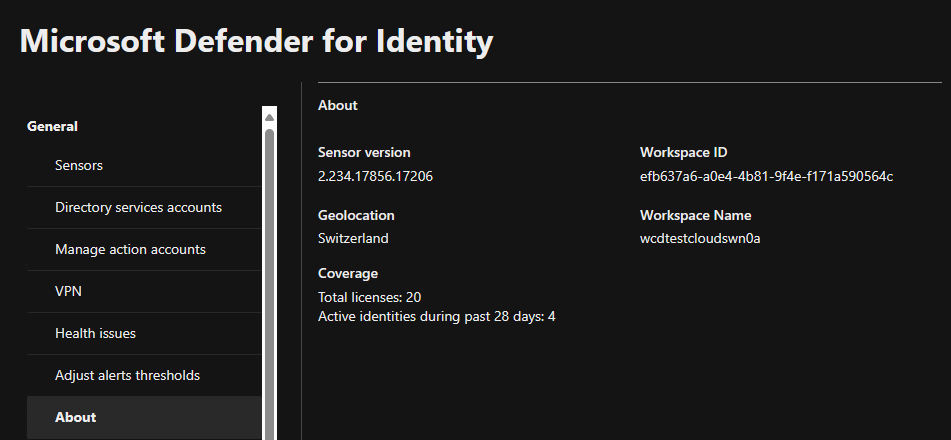Click the Workspace Name label
This screenshot has height=440, width=951.
click(x=696, y=215)
